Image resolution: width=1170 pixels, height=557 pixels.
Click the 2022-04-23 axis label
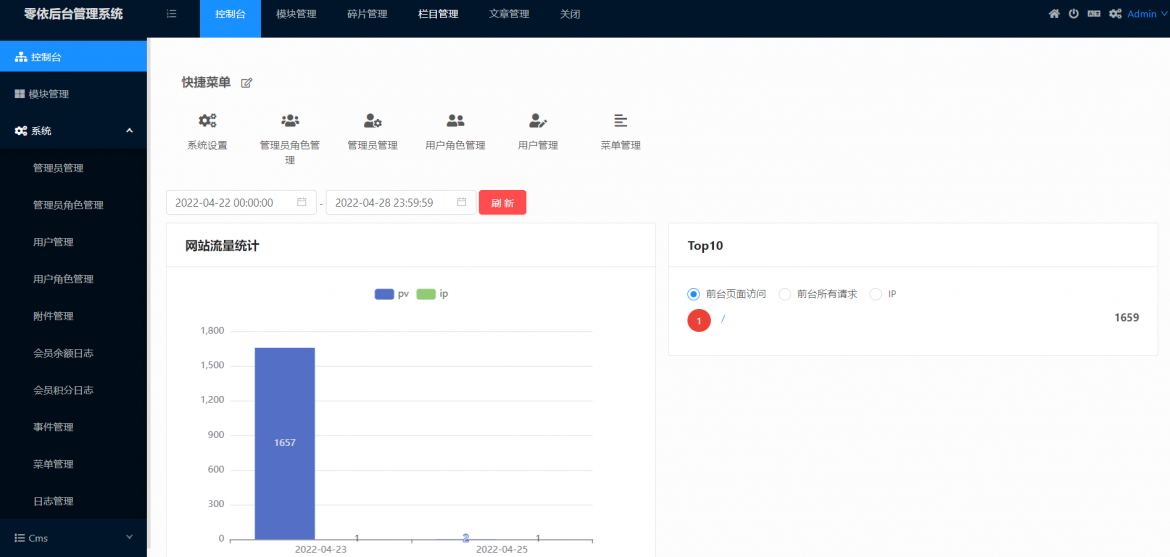321,549
